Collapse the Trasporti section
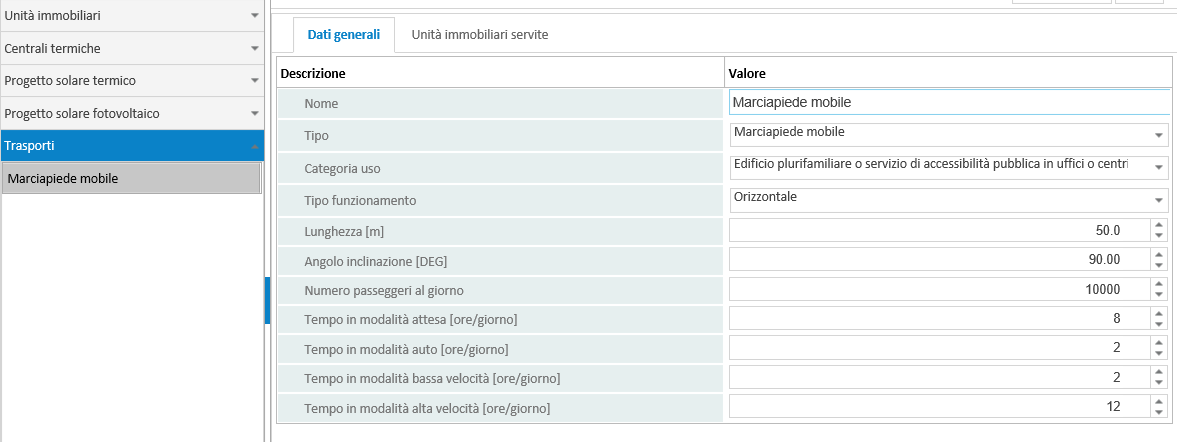Viewport: 1177px width, 442px height. 131,146
